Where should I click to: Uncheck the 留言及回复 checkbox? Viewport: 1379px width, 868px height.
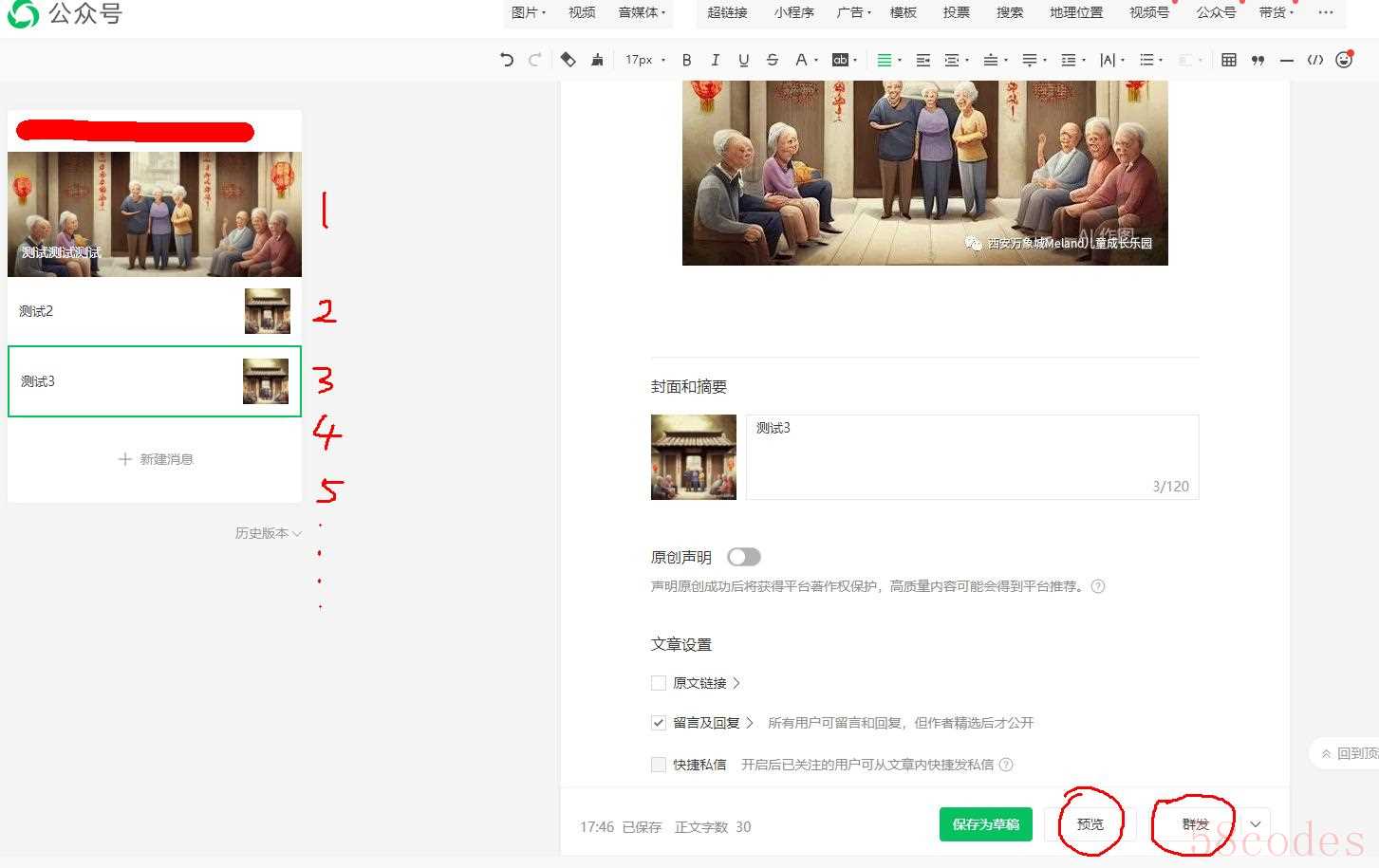click(x=659, y=723)
